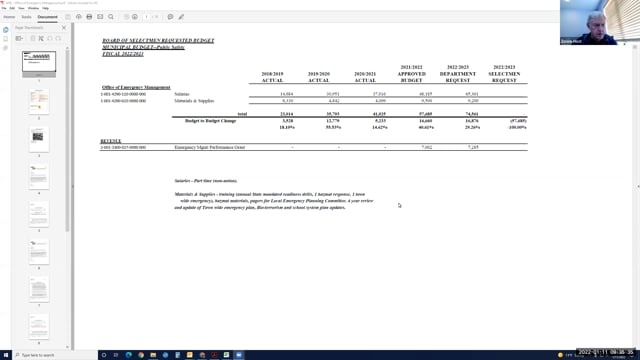This screenshot has height=360, width=640.
Task: Click the Materials & Supplies row label
Action: click(194, 101)
